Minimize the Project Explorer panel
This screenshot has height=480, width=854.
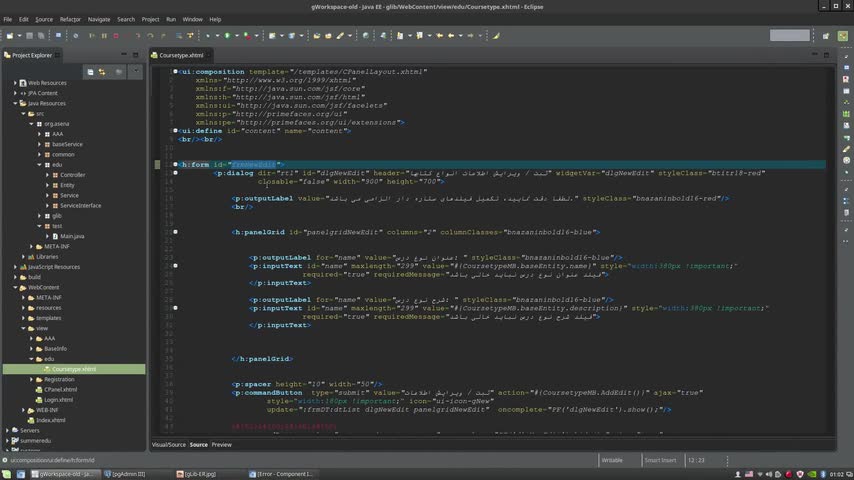pyautogui.click(x=124, y=54)
